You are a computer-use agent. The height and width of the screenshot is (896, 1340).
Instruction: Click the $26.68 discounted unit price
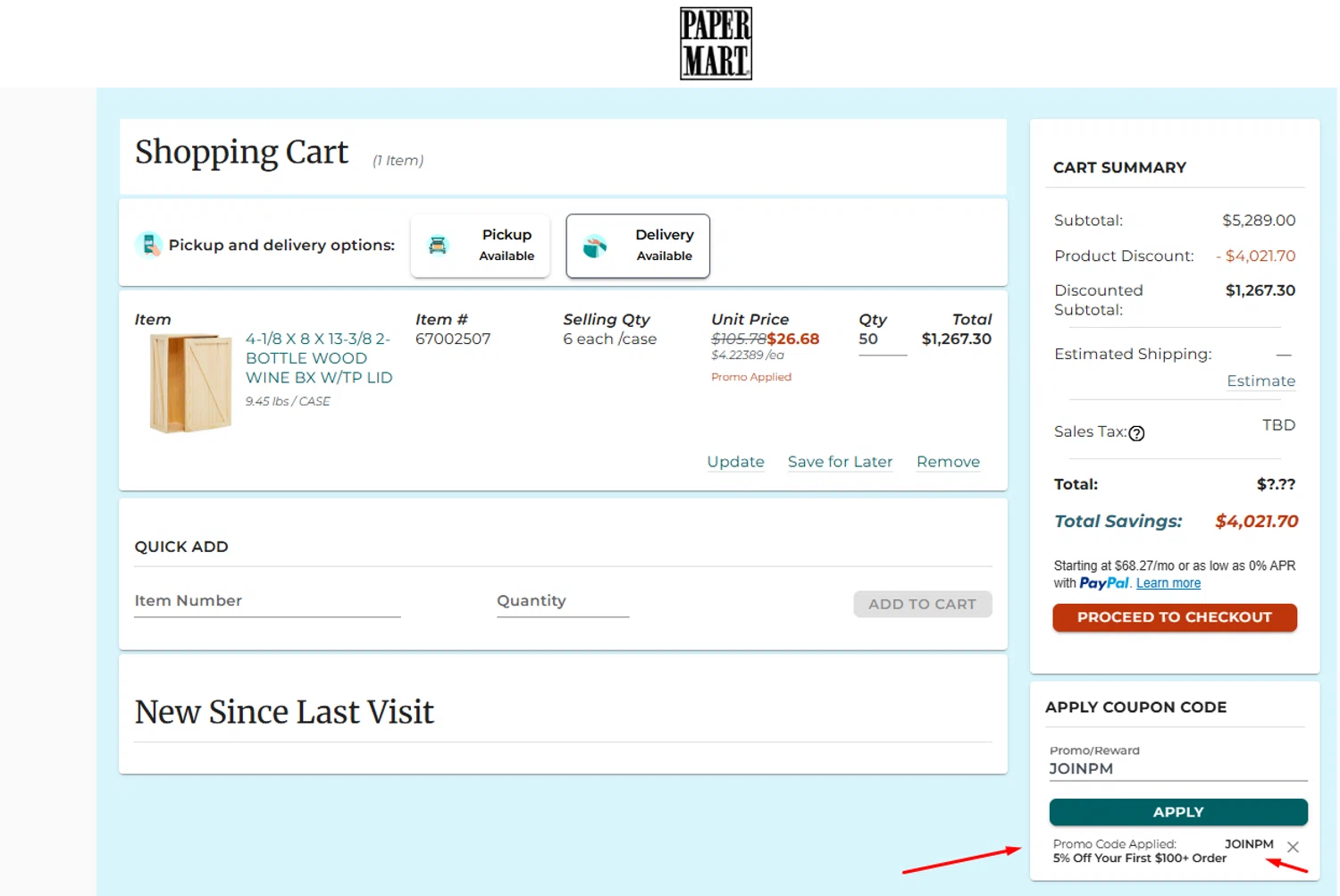[793, 339]
